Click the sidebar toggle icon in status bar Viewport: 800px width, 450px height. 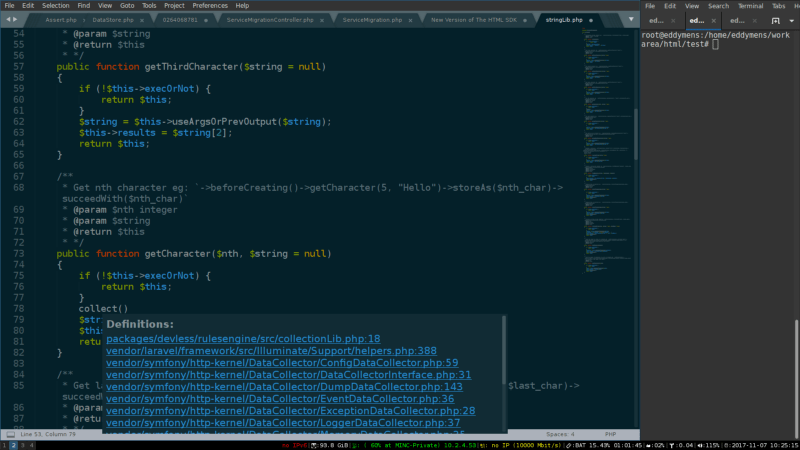10,435
